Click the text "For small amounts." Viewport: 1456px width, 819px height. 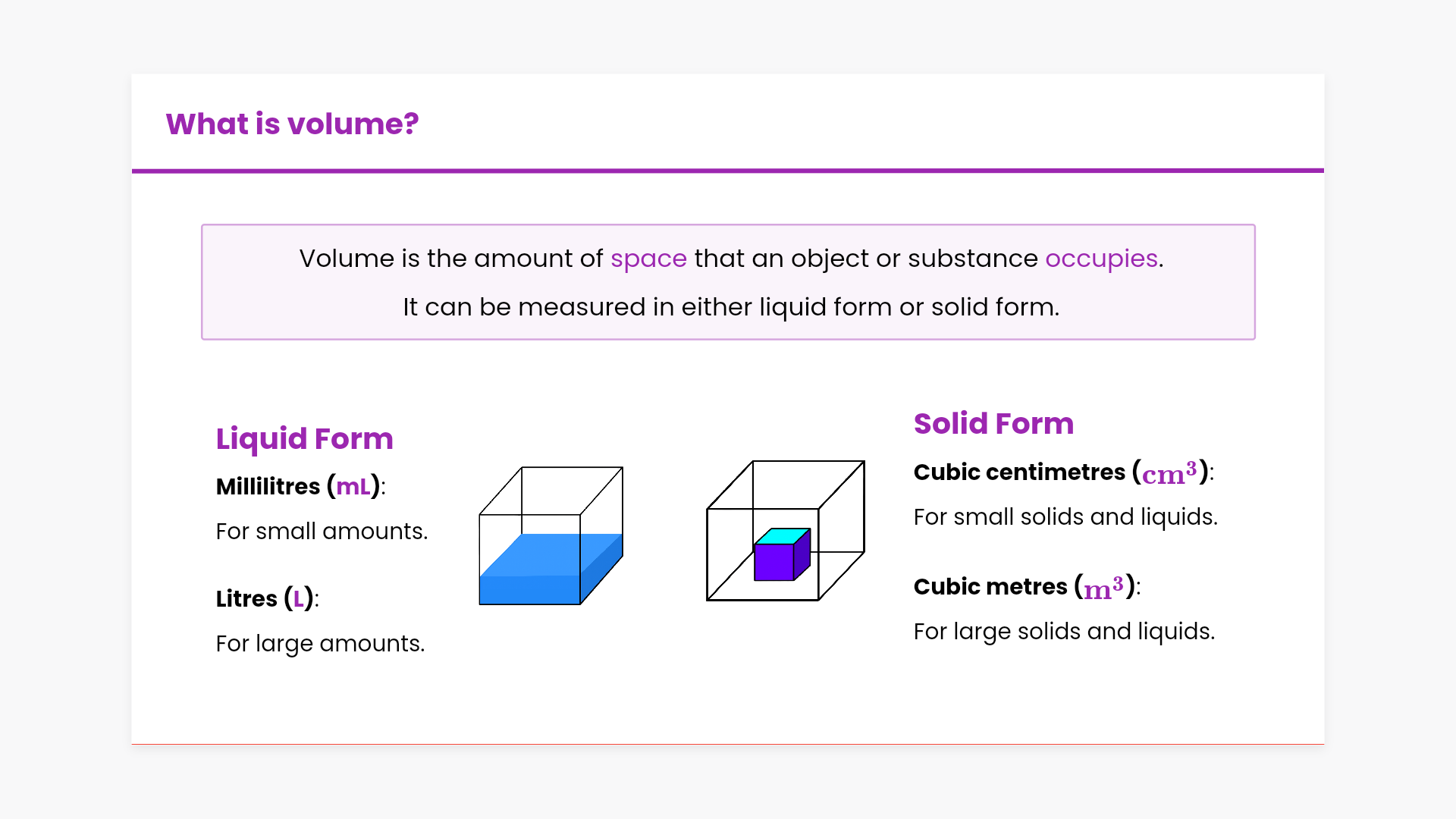322,531
